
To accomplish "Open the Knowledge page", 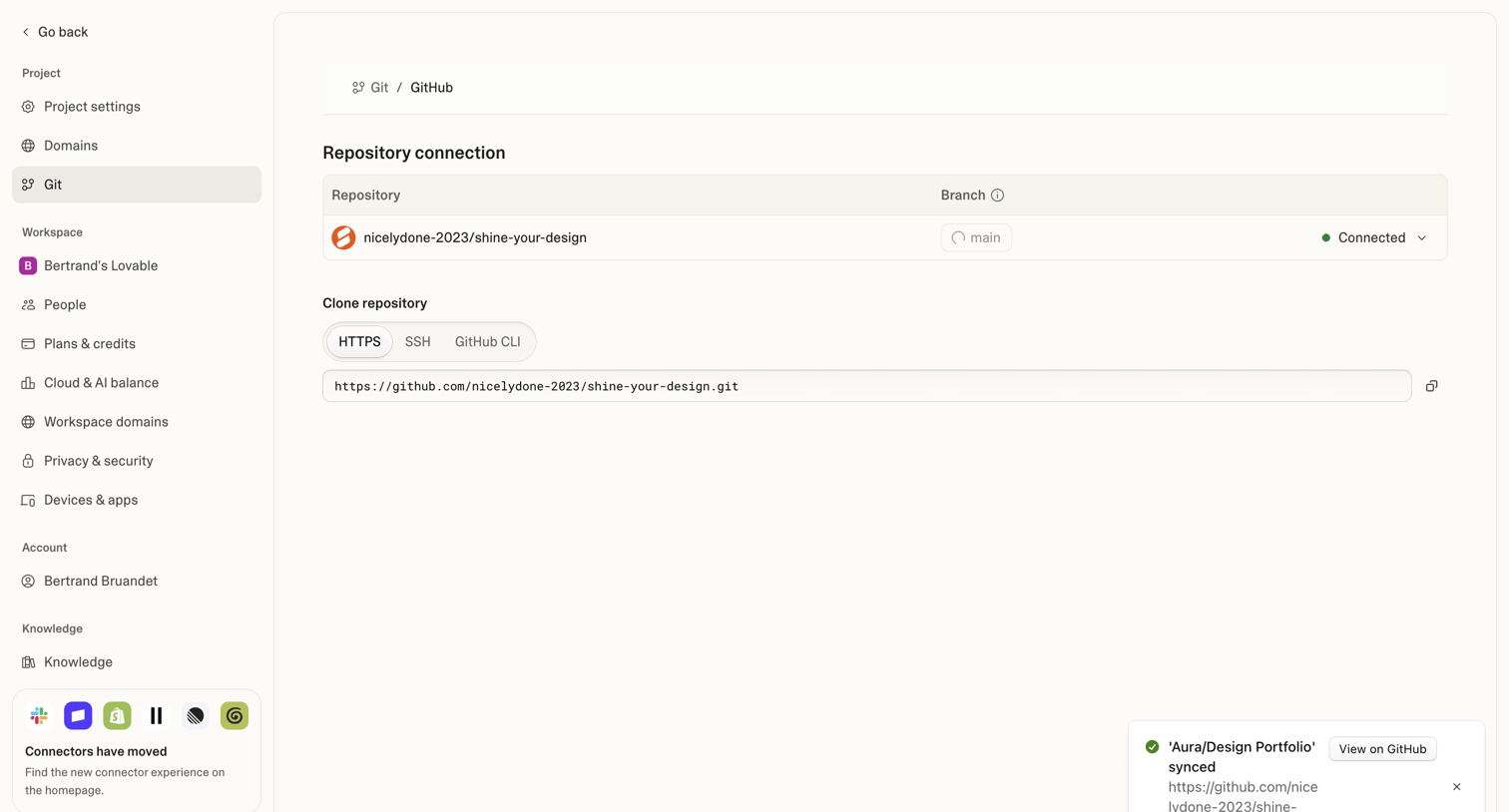I will tap(137, 662).
